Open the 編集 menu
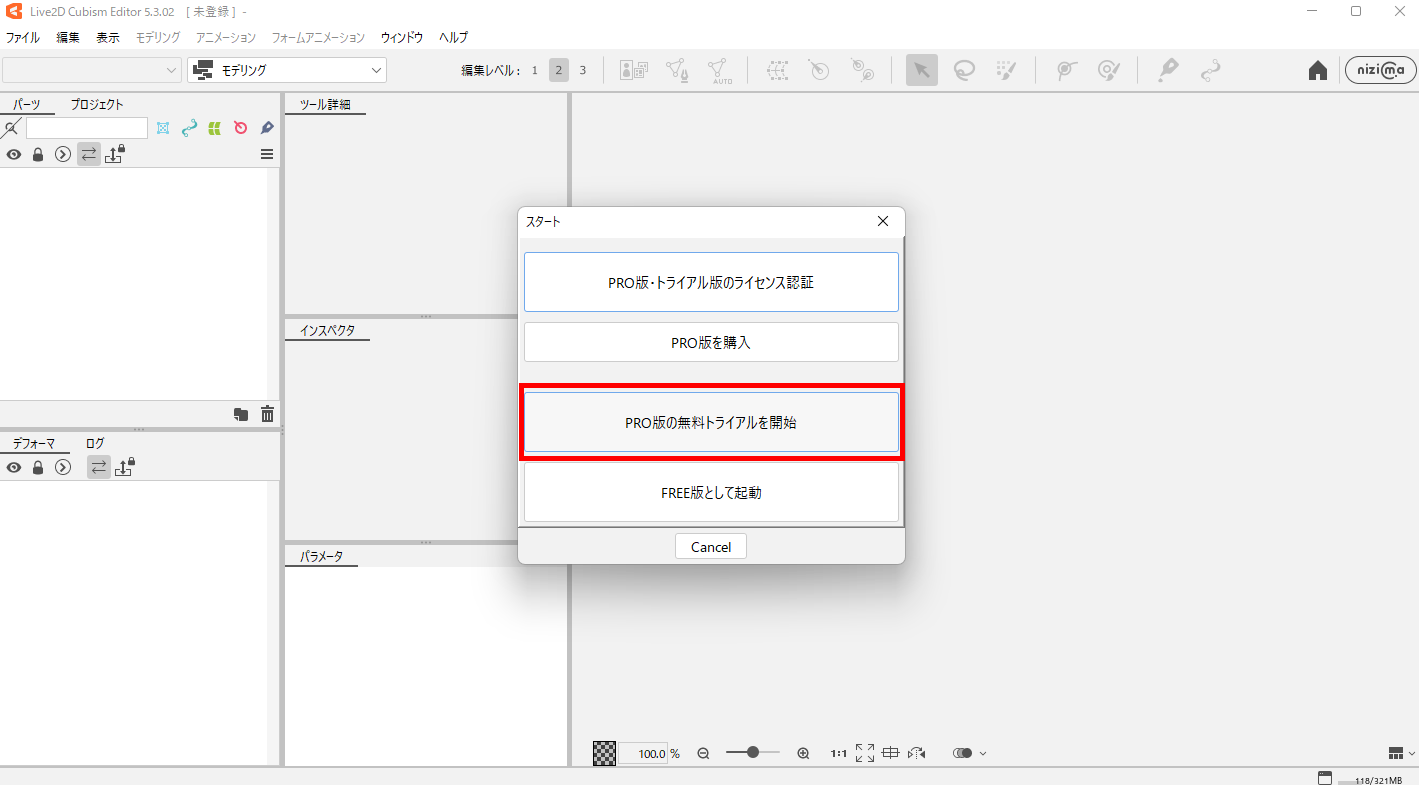The width and height of the screenshot is (1419, 785). 68,37
